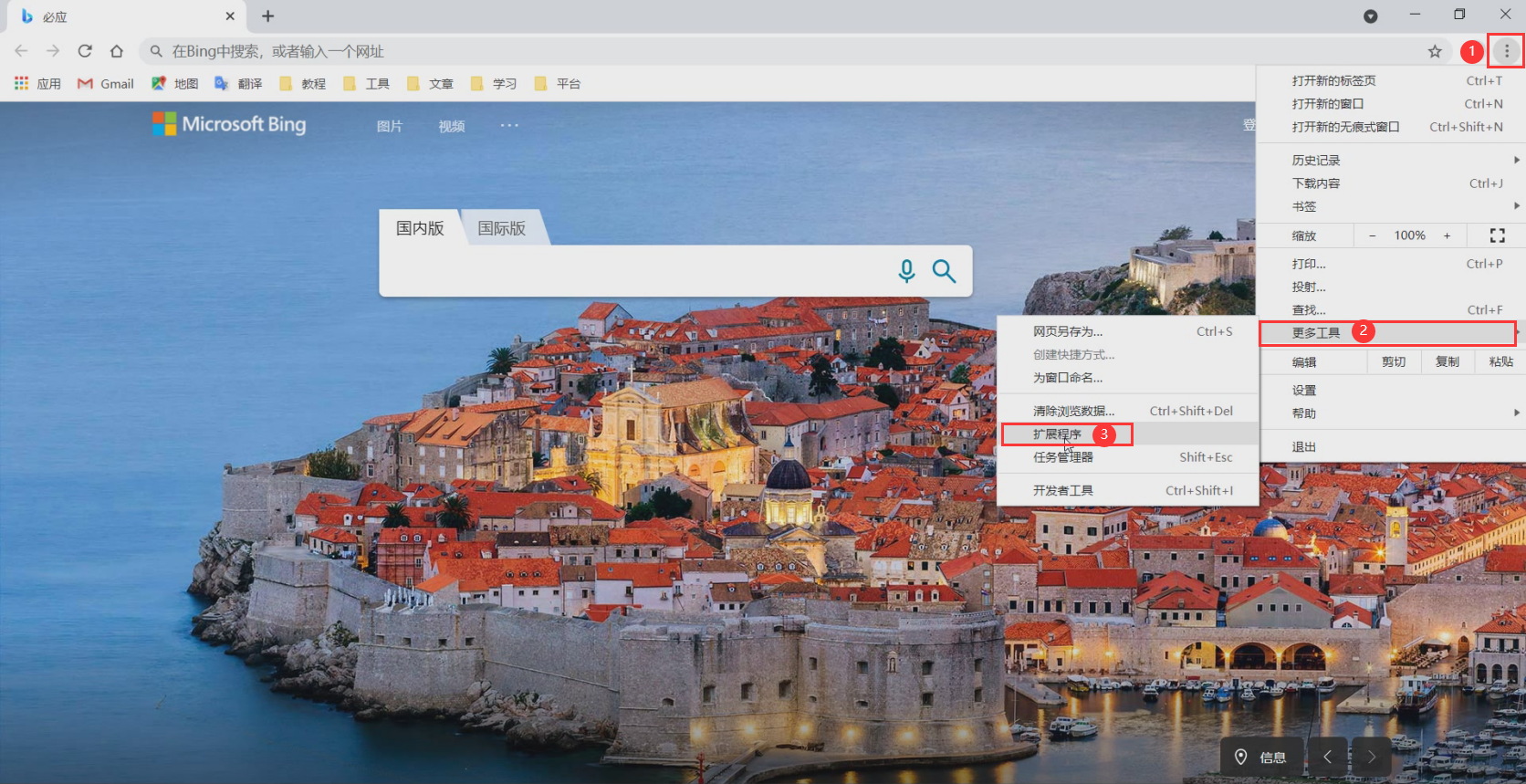Open 设置 from the menu
This screenshot has height=784, width=1526.
1389,390
